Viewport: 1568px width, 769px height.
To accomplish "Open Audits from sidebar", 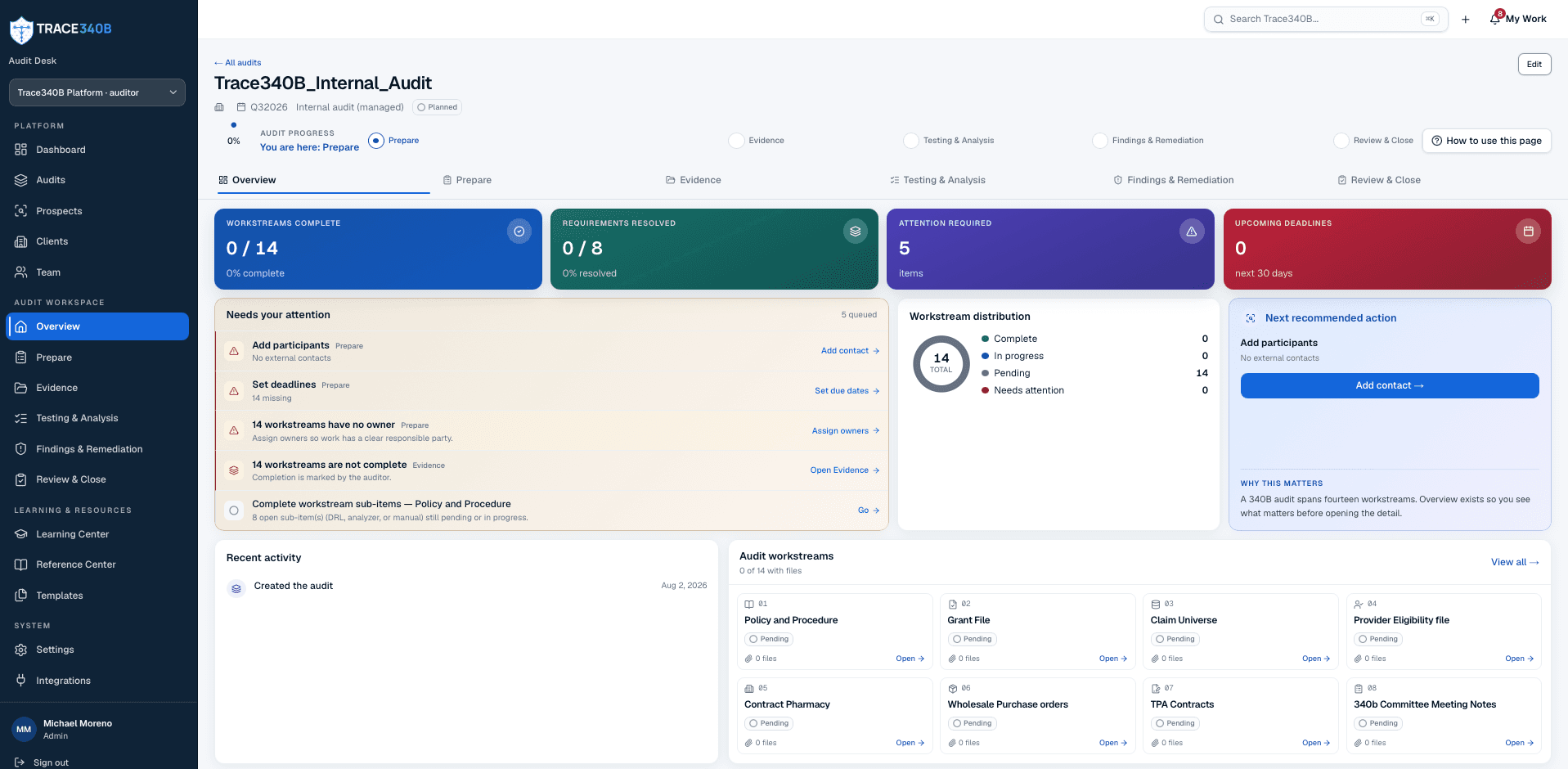I will (98, 180).
